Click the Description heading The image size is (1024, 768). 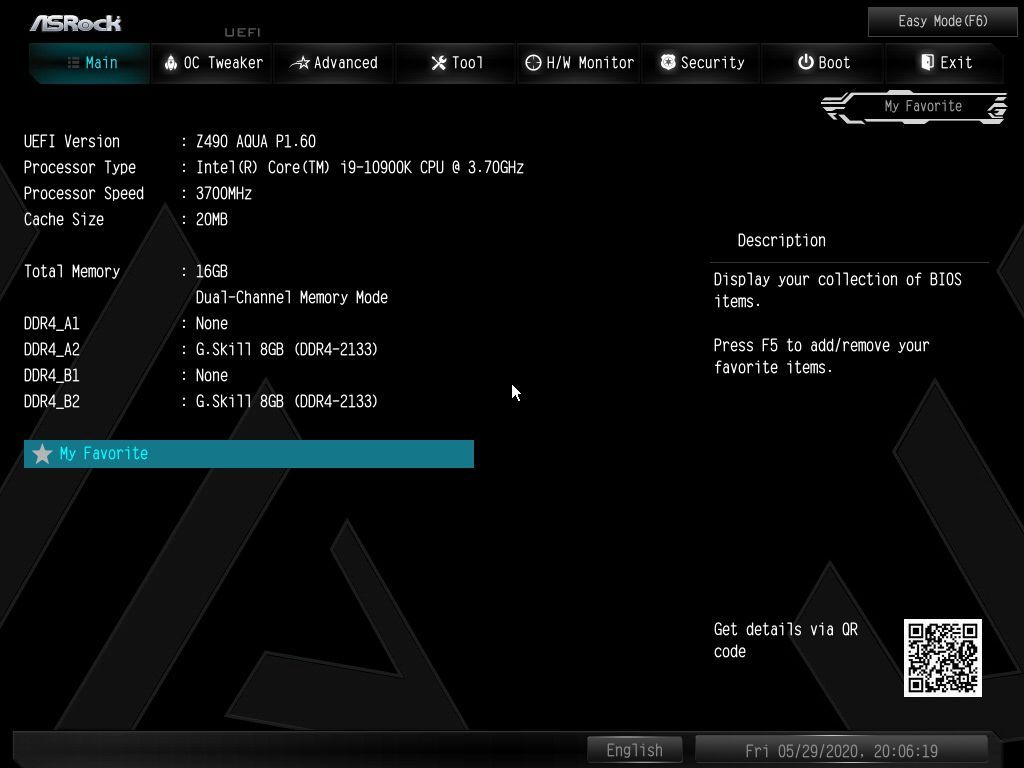click(782, 240)
